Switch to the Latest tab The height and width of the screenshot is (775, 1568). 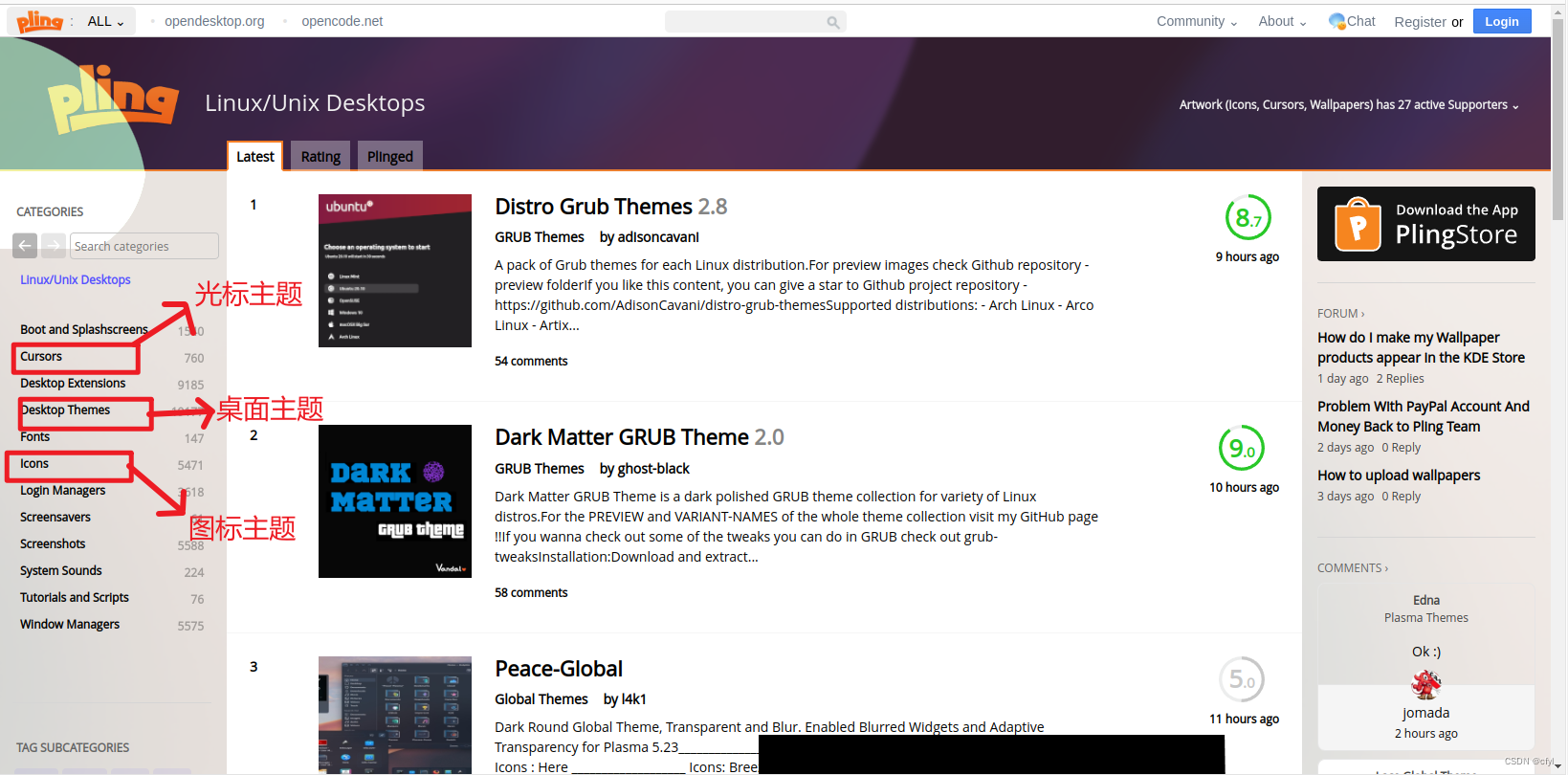point(255,156)
